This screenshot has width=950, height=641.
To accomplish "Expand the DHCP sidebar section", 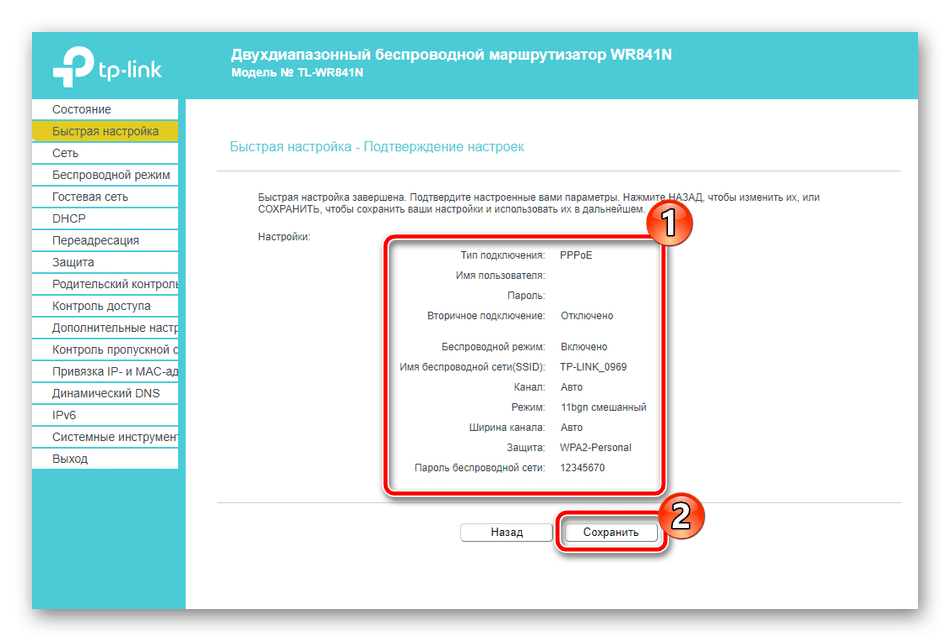I will point(69,219).
